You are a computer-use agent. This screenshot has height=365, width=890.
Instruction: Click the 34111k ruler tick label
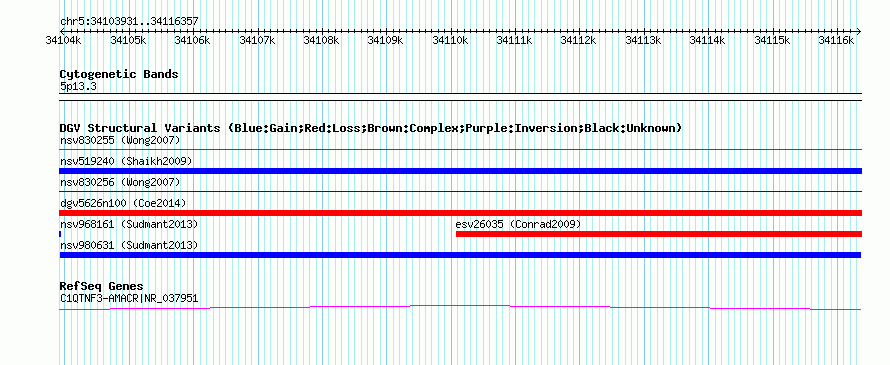pyautogui.click(x=514, y=40)
